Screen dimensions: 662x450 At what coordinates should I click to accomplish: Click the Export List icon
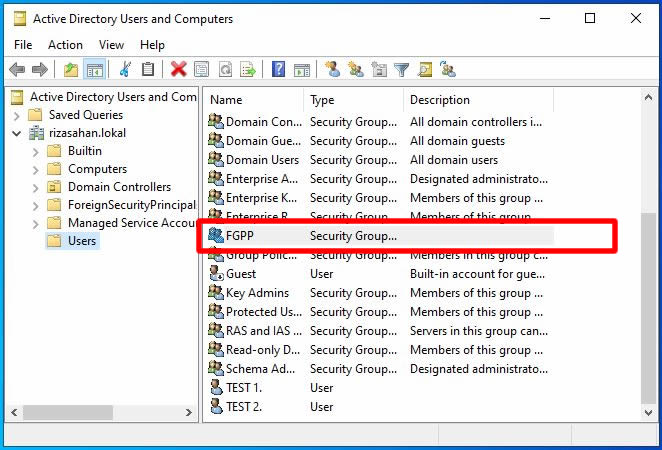[x=248, y=69]
